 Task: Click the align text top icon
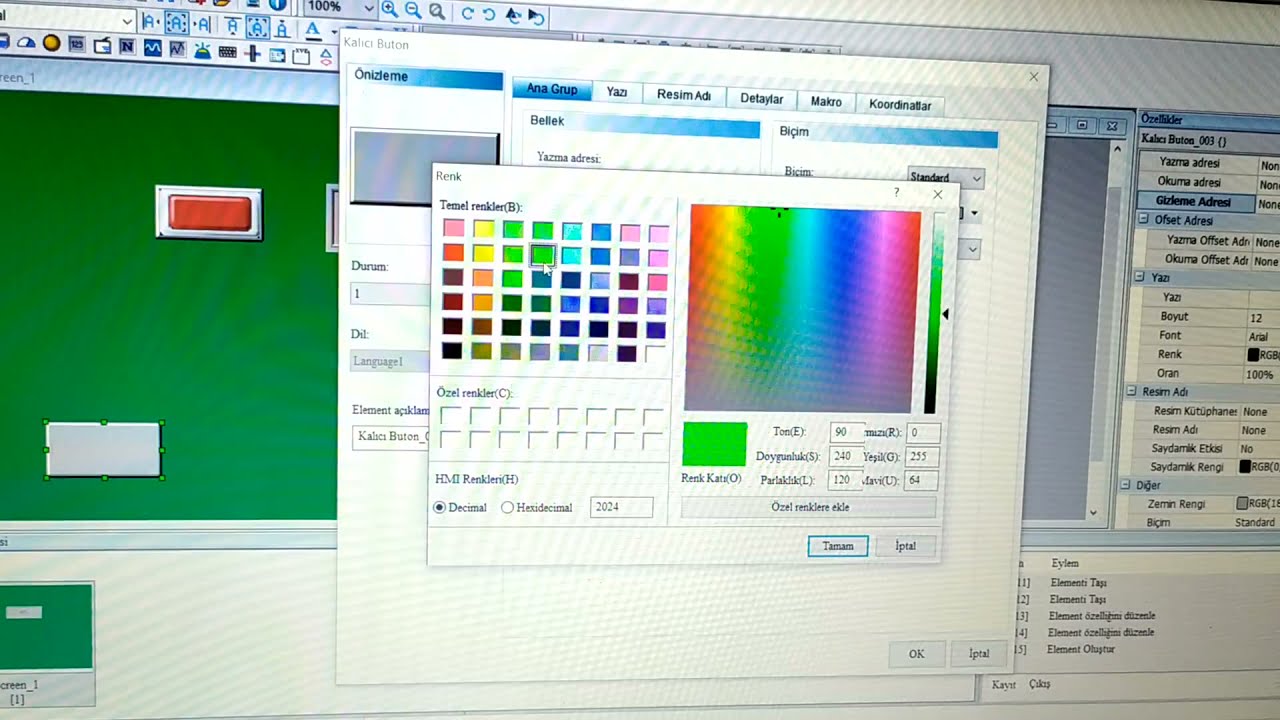click(232, 25)
